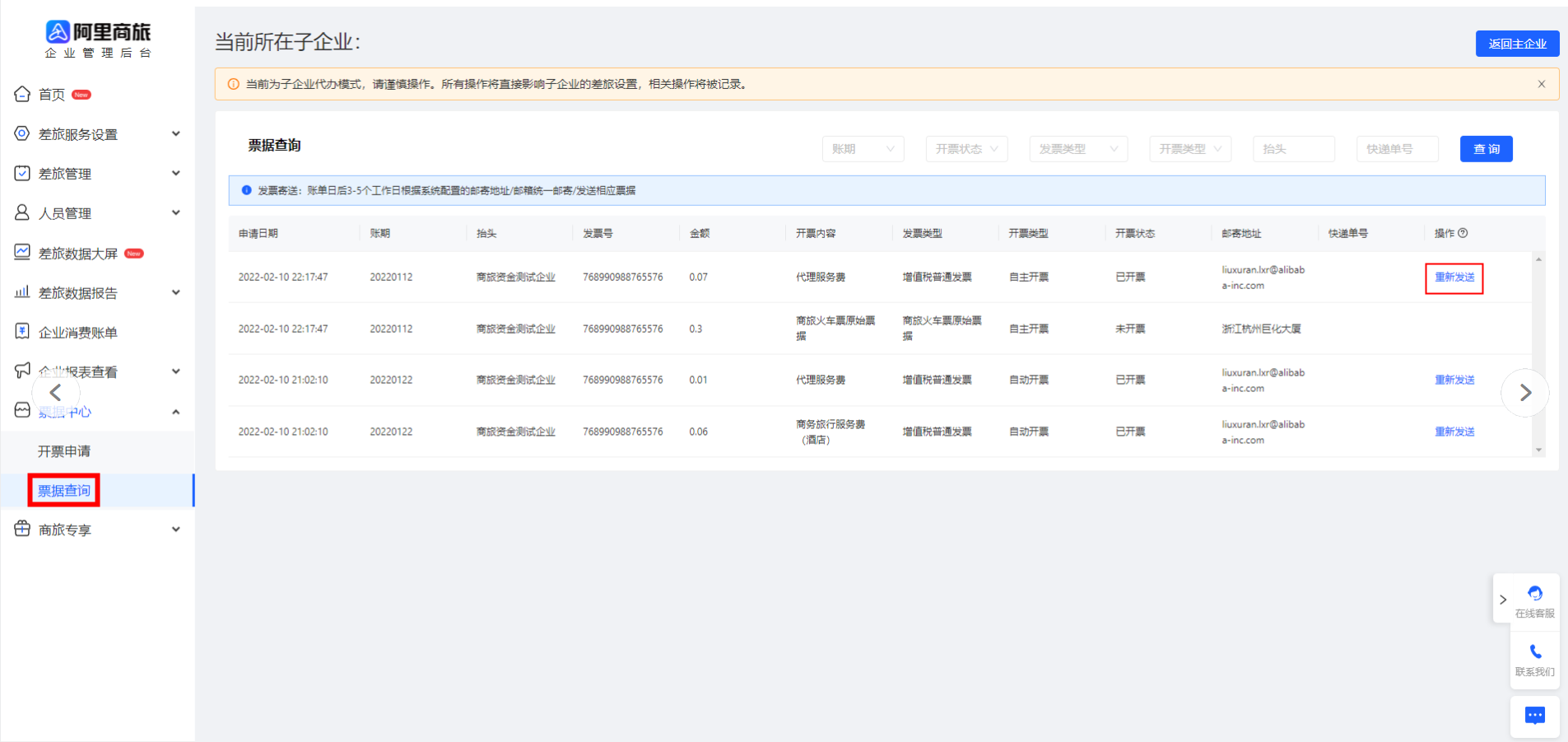1568x742 pixels.
Task: Expand 商旅专享 menu chevron
Action: tap(175, 530)
